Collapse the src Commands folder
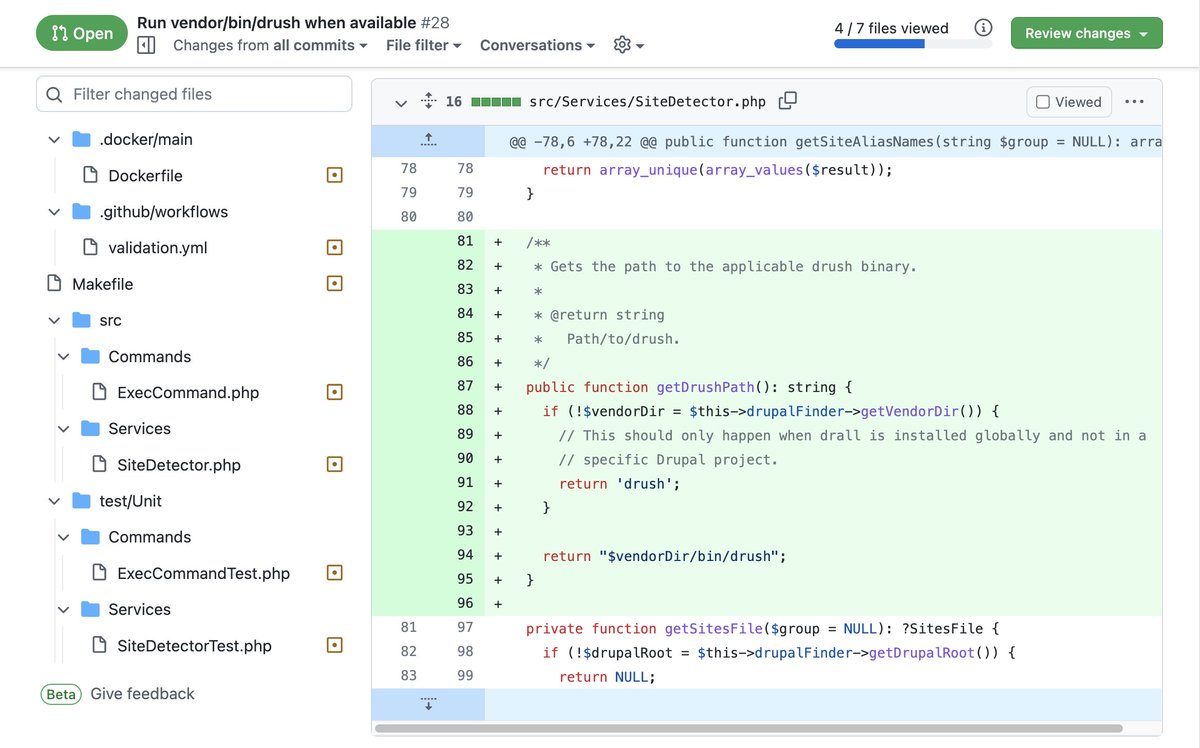Image resolution: width=1200 pixels, height=748 pixels. (x=64, y=356)
